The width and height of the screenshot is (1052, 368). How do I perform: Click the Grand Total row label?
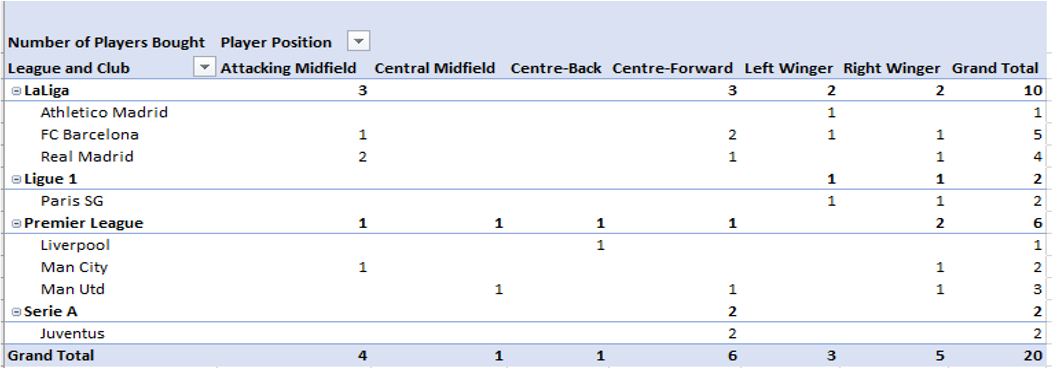pyautogui.click(x=51, y=355)
